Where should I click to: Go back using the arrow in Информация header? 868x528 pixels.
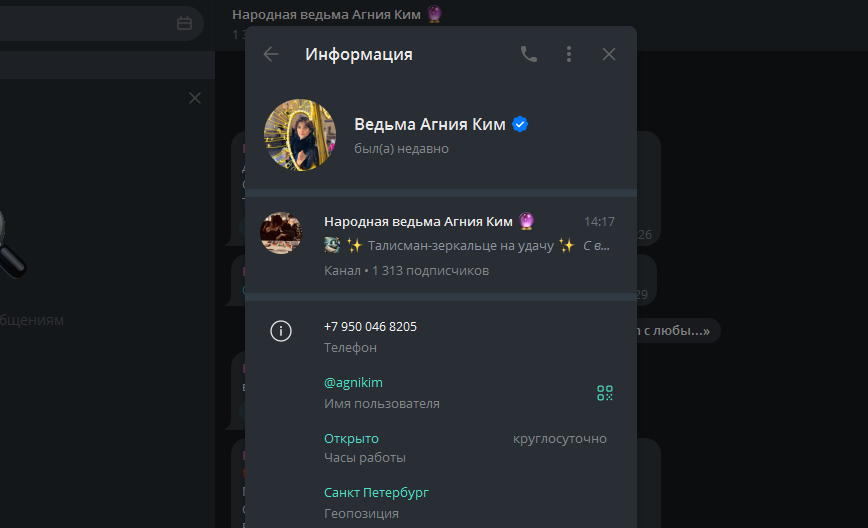point(271,54)
